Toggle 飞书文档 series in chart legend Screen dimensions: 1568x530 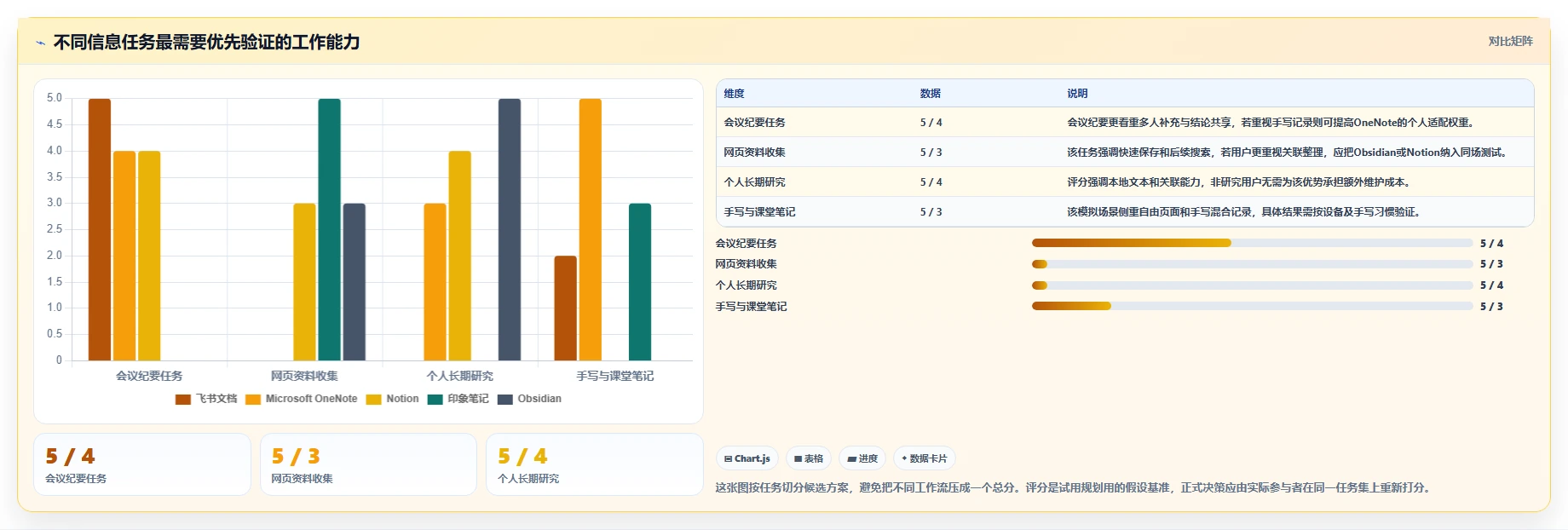tap(206, 399)
